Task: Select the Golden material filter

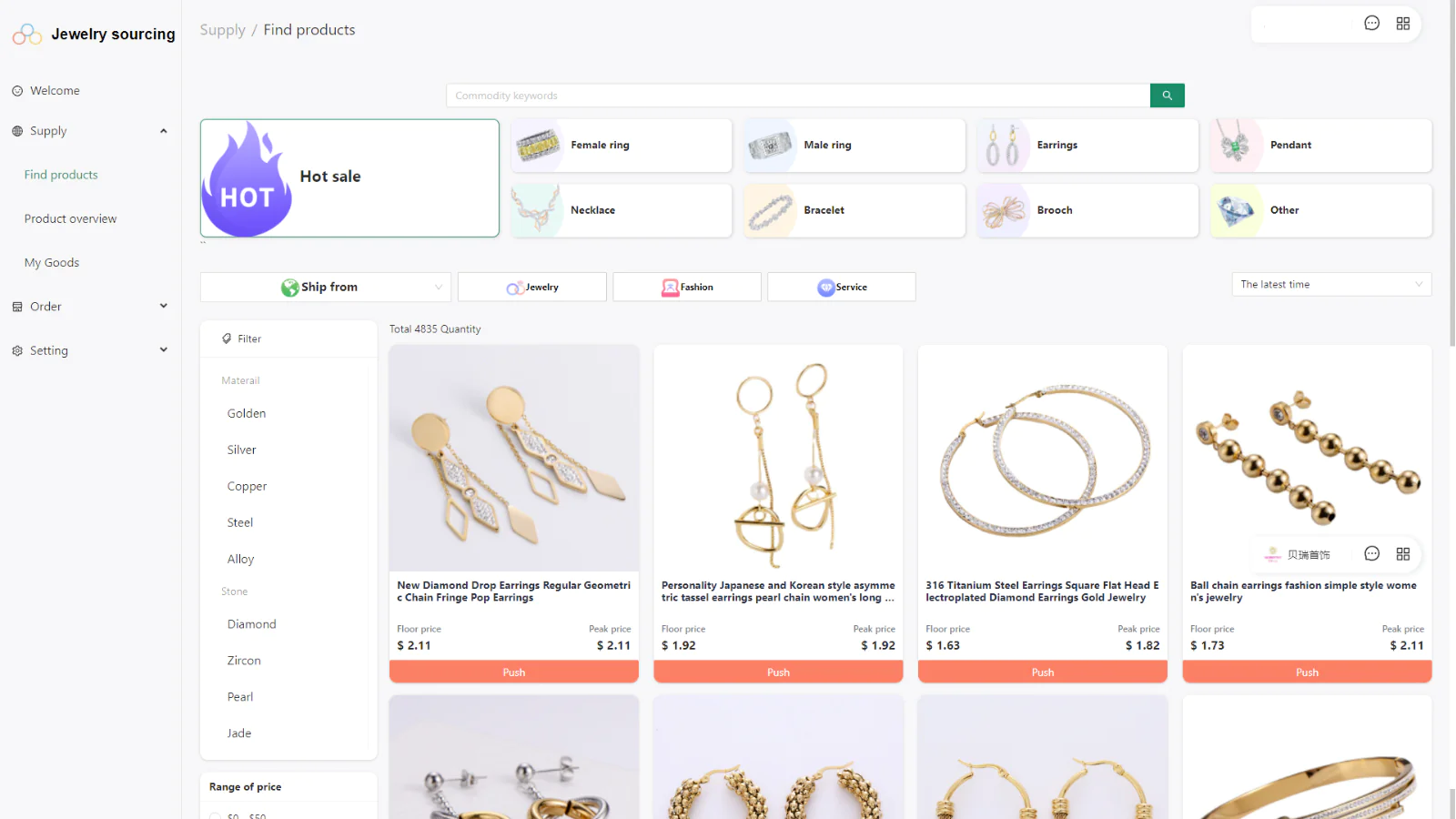Action: click(x=247, y=413)
